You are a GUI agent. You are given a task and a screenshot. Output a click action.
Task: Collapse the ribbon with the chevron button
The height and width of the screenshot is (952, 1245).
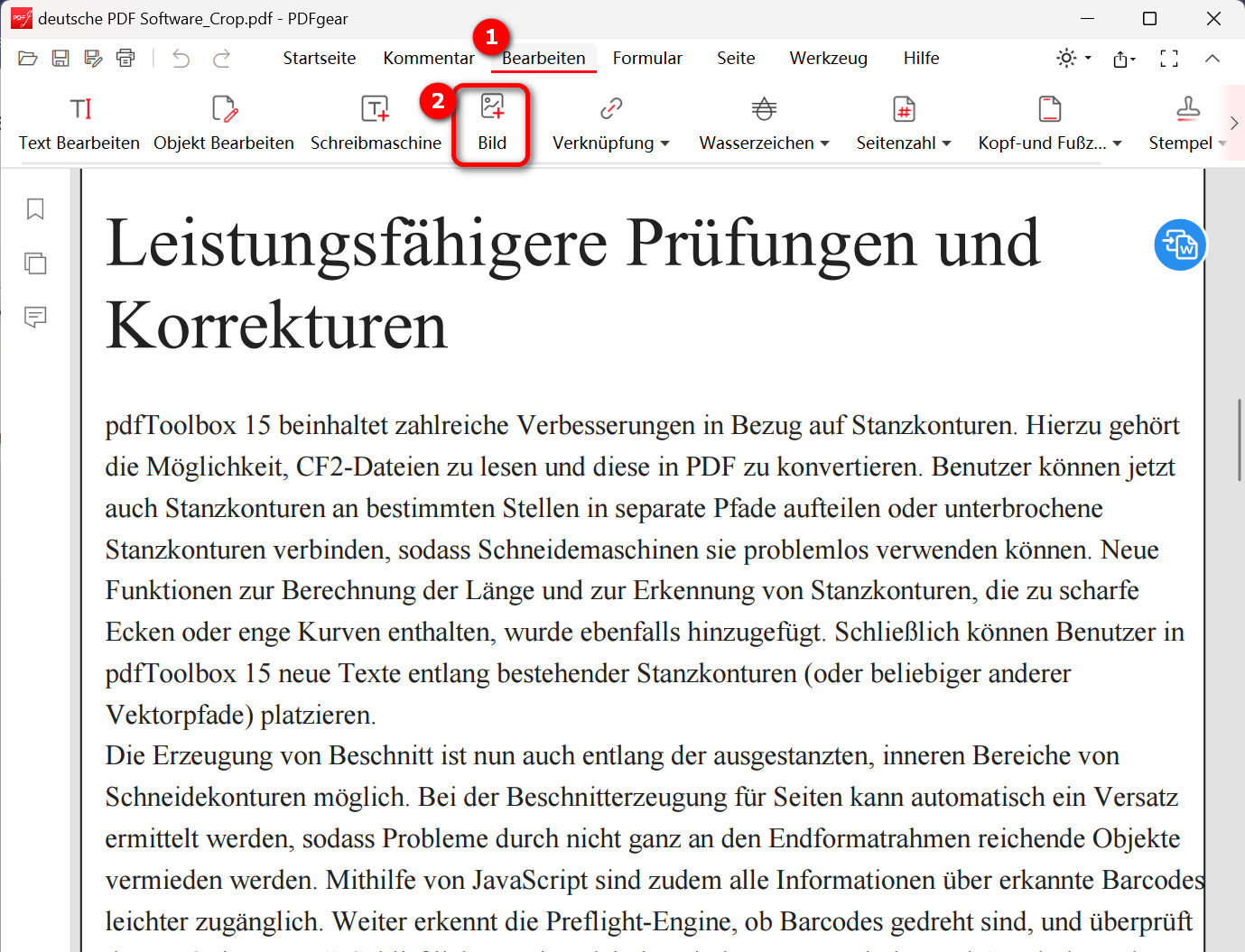coord(1212,58)
